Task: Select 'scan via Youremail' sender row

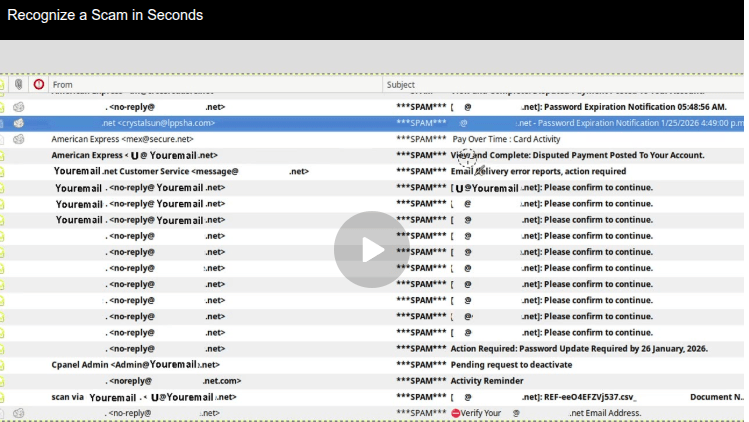Action: point(144,397)
